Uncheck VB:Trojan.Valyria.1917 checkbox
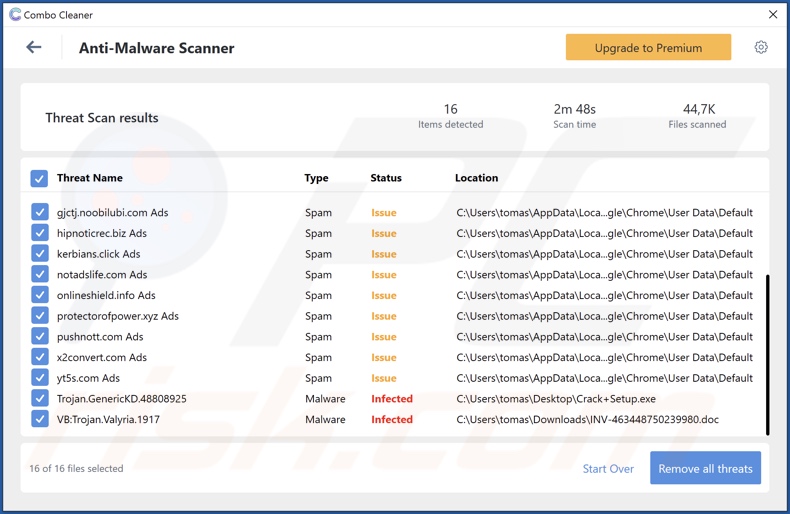 pyautogui.click(x=39, y=419)
